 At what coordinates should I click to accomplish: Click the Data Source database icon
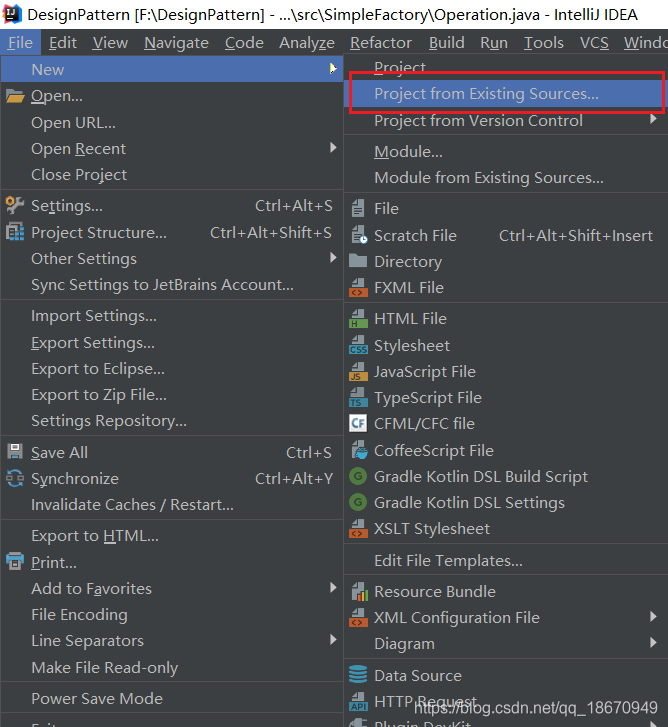pyautogui.click(x=358, y=675)
